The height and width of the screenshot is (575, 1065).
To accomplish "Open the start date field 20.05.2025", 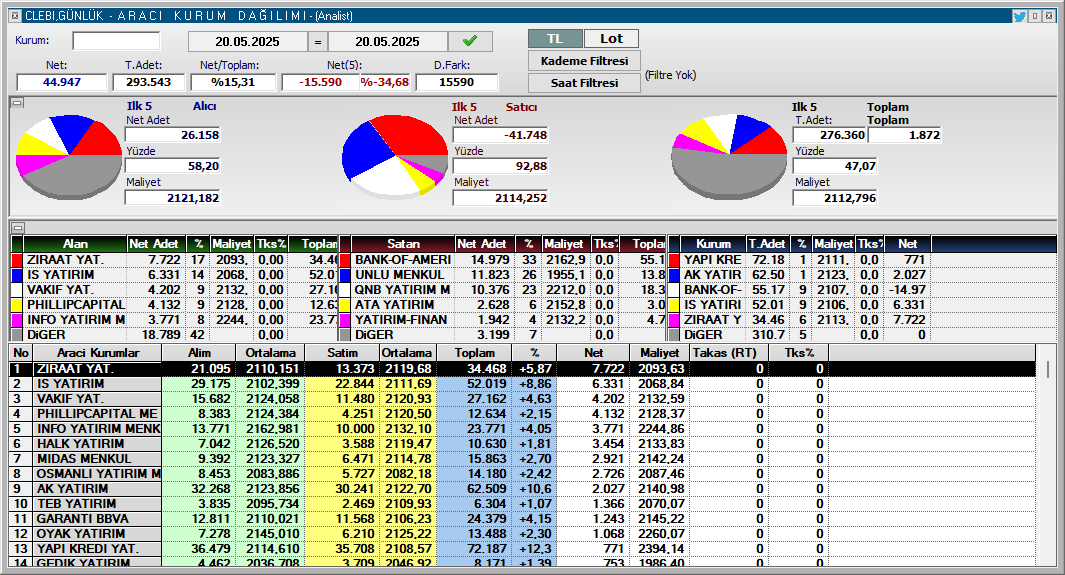I will (x=247, y=42).
